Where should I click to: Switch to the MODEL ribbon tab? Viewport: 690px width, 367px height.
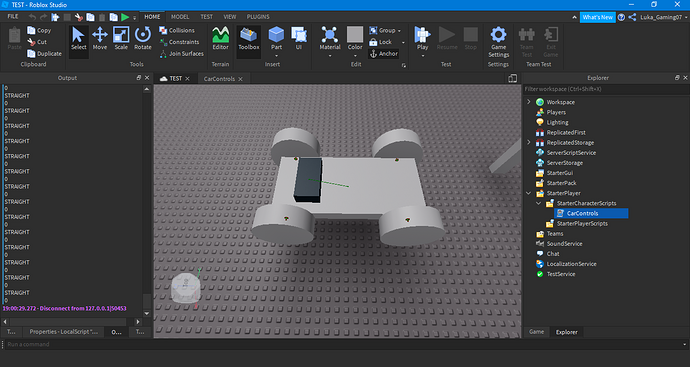pyautogui.click(x=180, y=17)
